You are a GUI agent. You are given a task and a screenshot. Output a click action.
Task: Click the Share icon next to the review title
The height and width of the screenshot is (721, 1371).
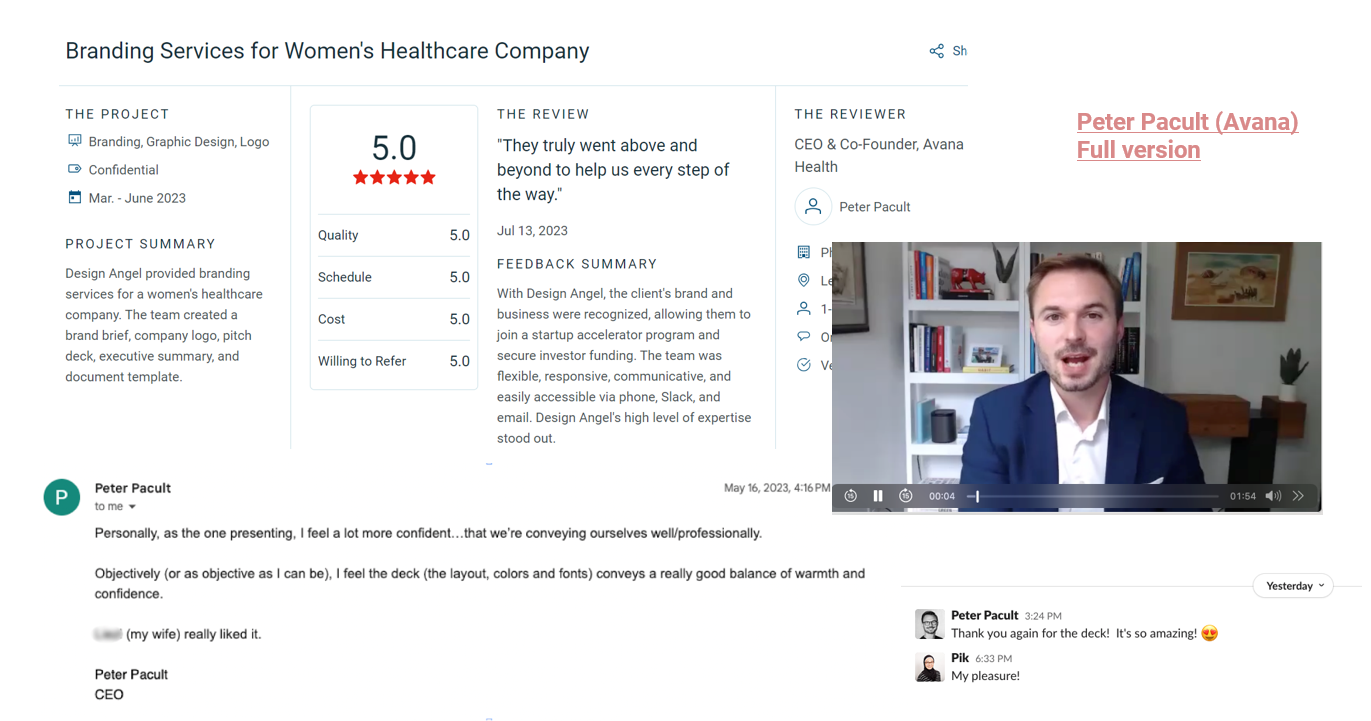click(x=936, y=51)
